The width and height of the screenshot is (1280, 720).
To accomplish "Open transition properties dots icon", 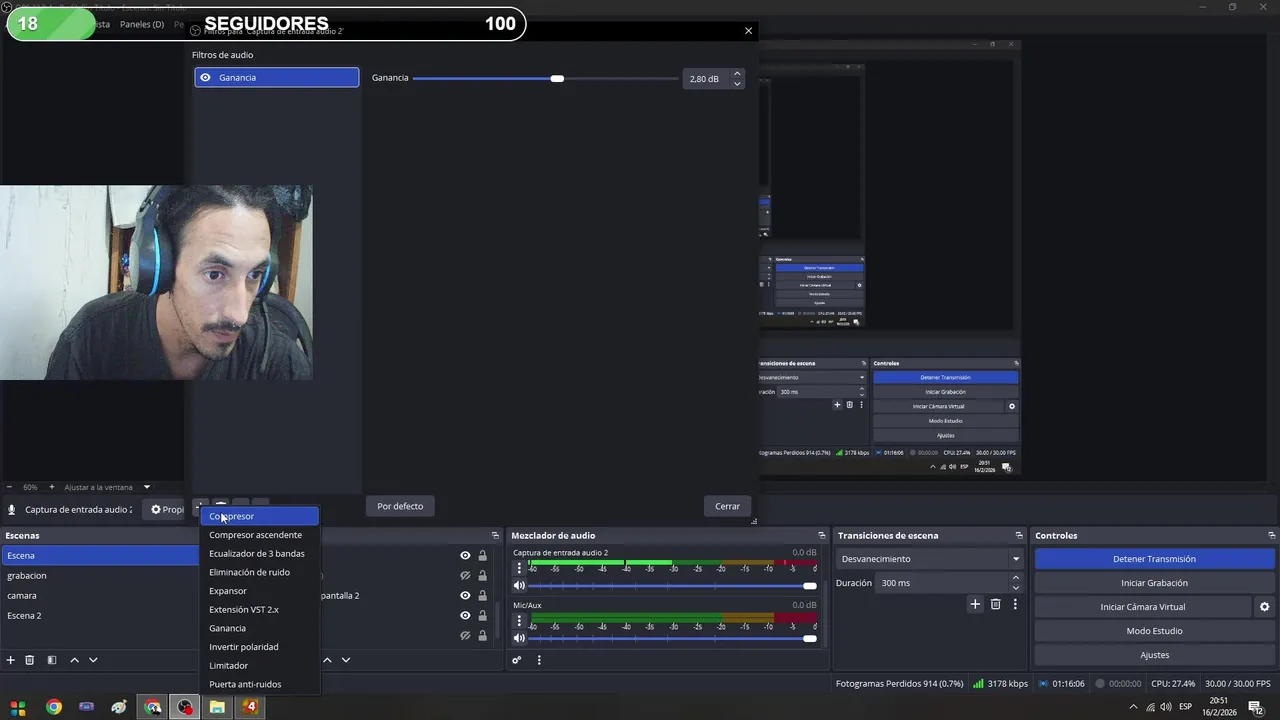I will pyautogui.click(x=1015, y=604).
